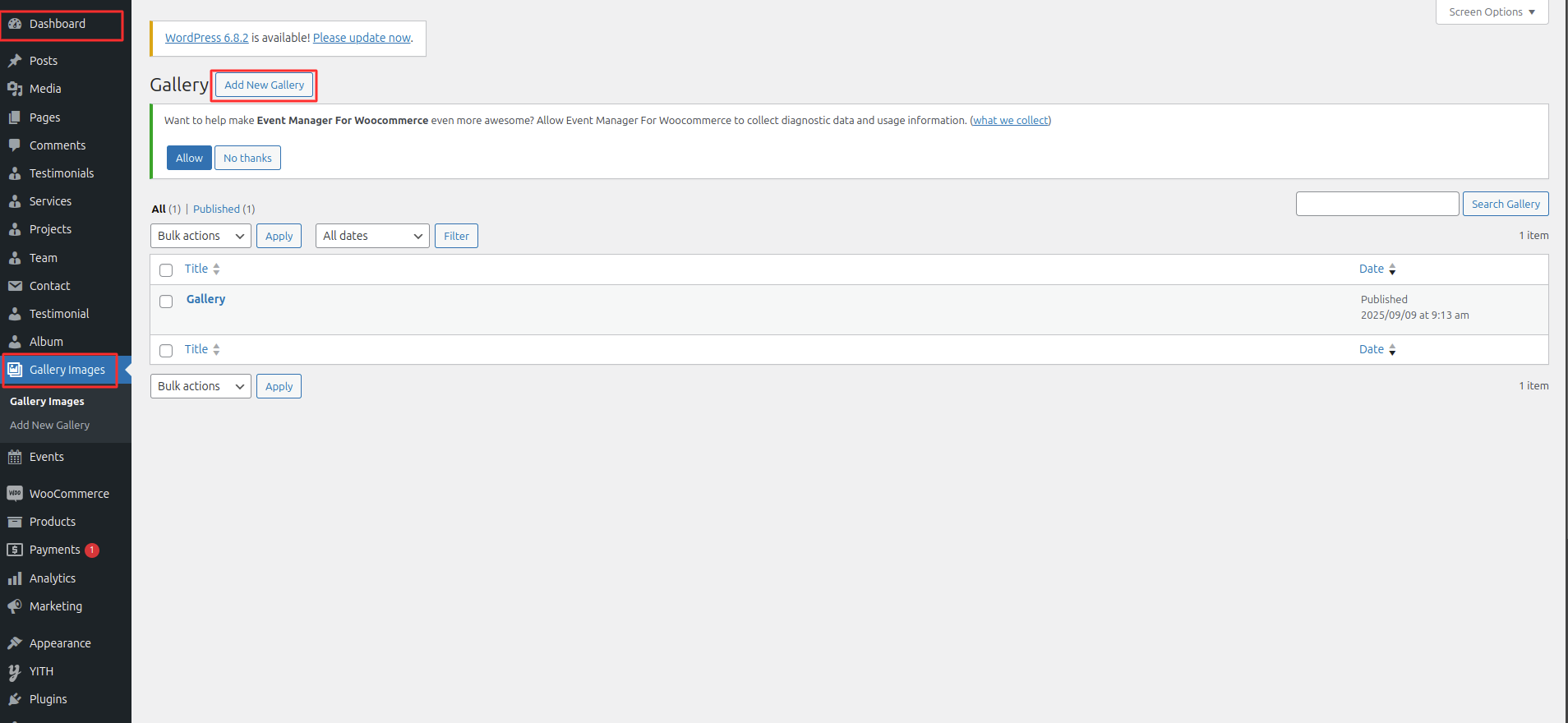This screenshot has width=1568, height=723.
Task: Open the All dates filter dropdown
Action: tap(372, 236)
